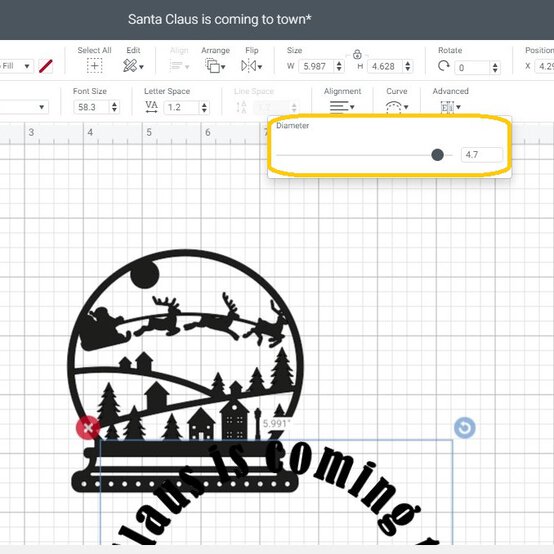Click the project title Santa Claus is coming to town
The width and height of the screenshot is (554, 554).
pos(219,19)
